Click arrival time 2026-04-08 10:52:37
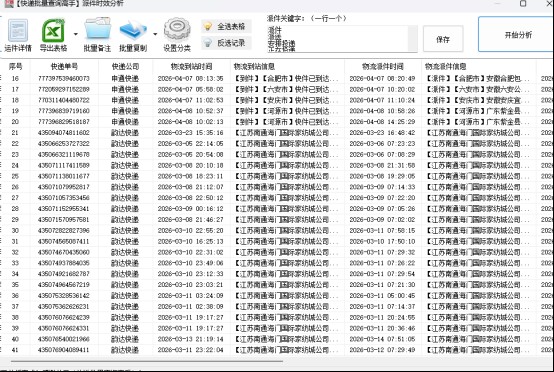The width and height of the screenshot is (554, 372). [190, 111]
